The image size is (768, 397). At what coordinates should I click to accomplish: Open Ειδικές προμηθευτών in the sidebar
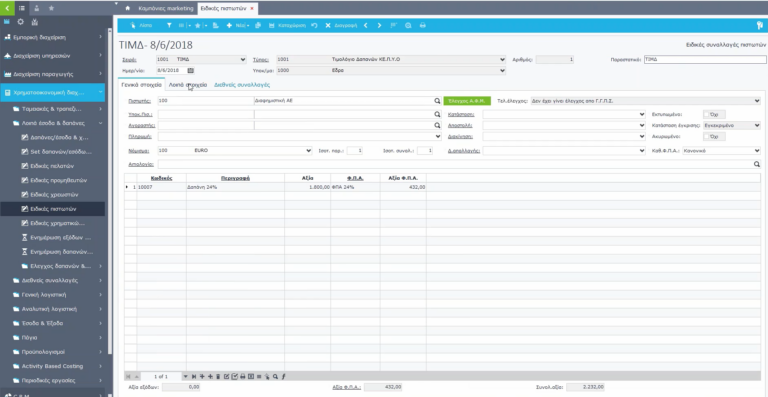pos(52,180)
